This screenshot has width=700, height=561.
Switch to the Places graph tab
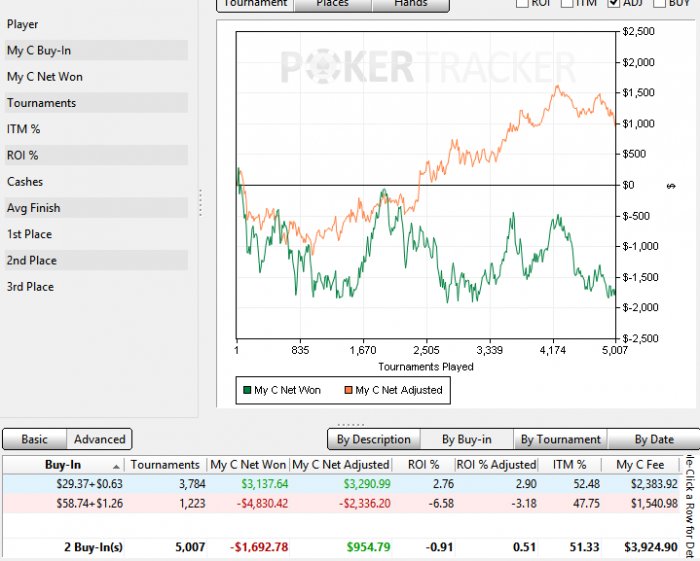[x=333, y=4]
